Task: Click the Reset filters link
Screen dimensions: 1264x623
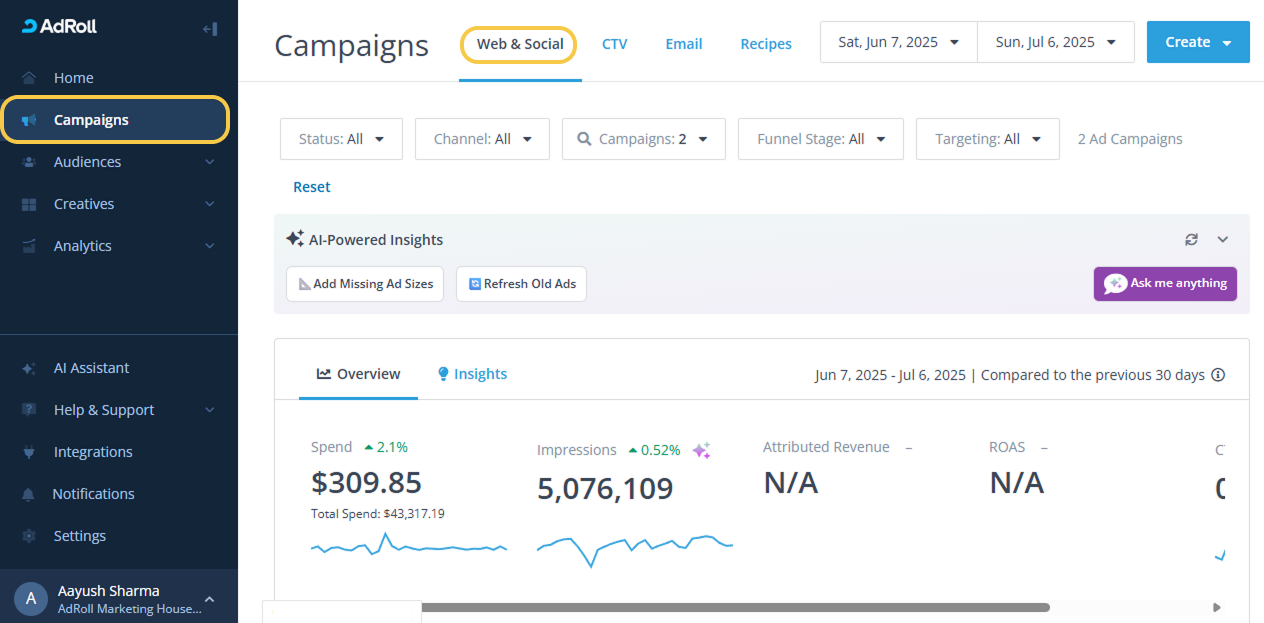Action: coord(311,187)
